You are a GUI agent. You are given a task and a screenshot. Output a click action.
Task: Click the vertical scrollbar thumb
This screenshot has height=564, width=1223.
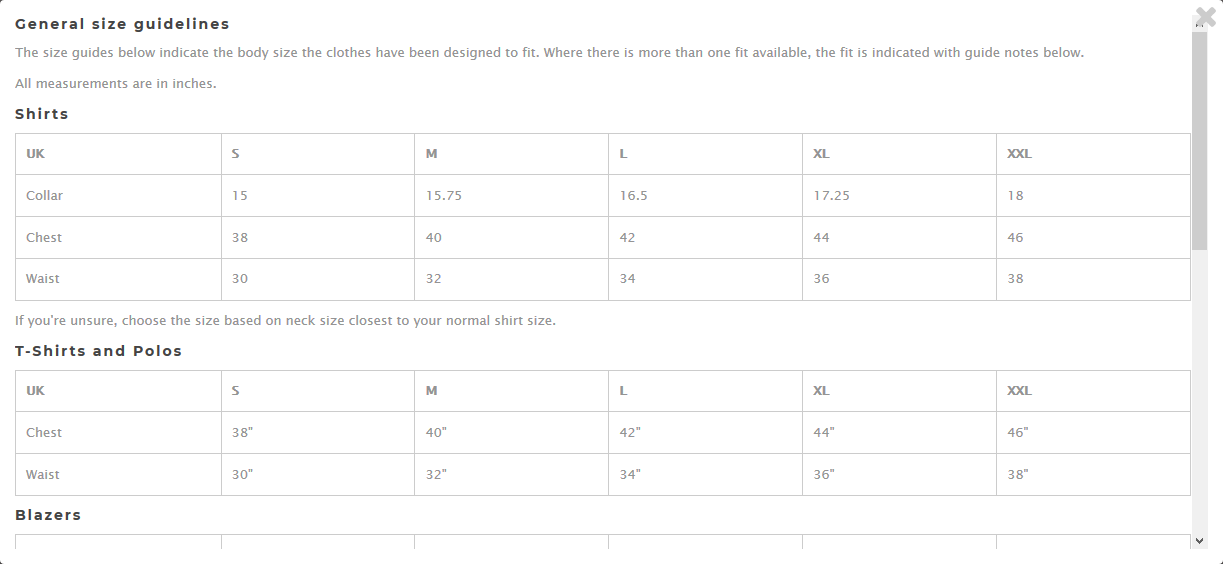[1200, 141]
